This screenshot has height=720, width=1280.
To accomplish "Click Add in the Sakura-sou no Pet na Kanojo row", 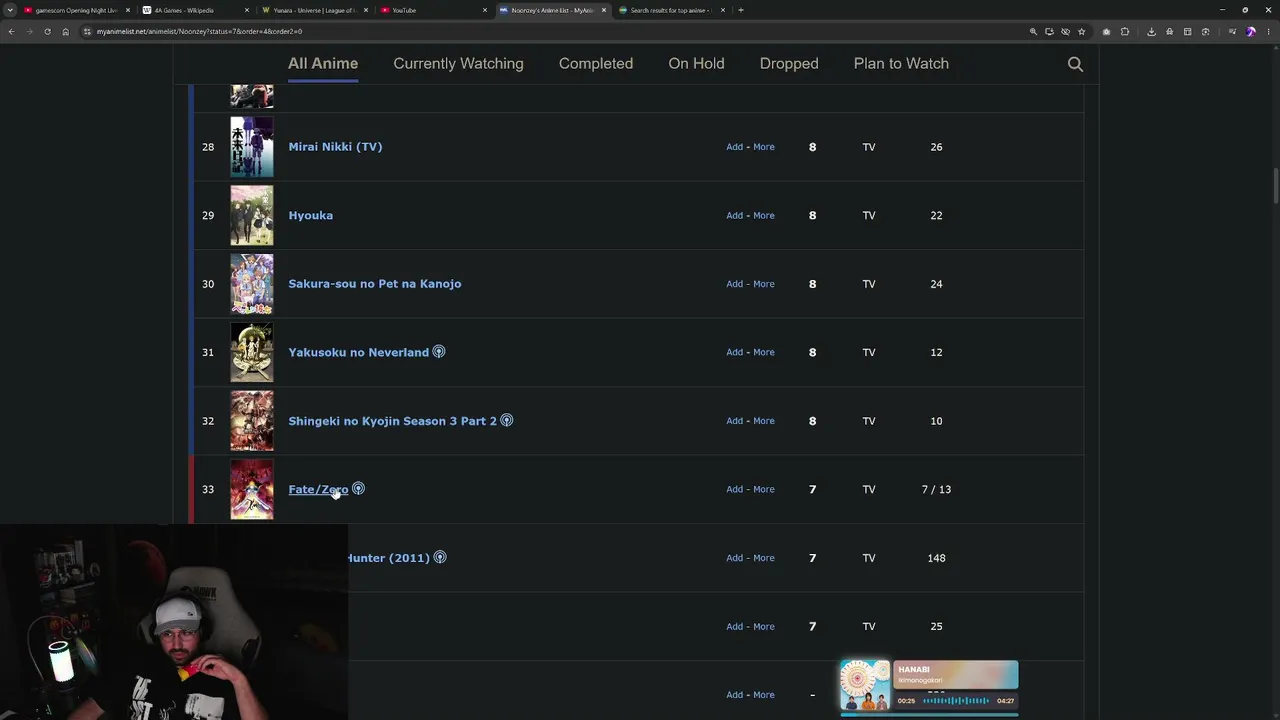I will point(734,284).
